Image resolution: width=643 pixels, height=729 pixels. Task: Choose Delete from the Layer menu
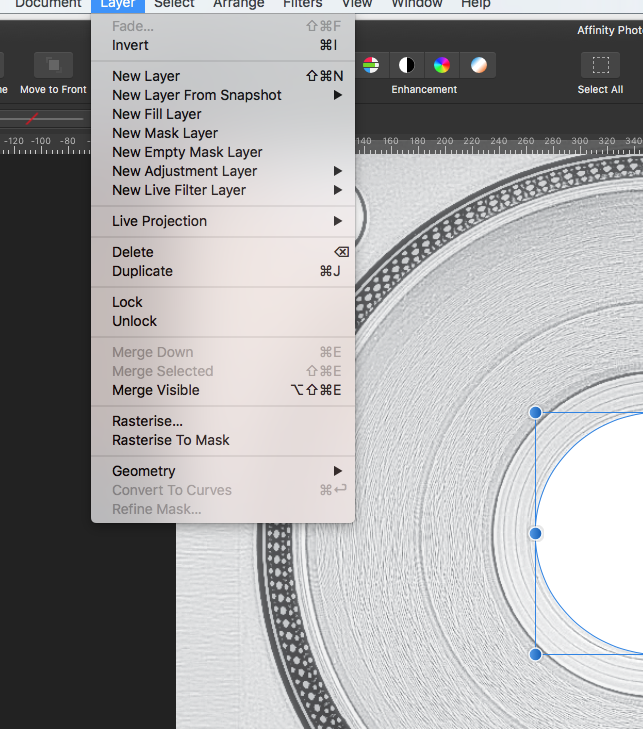click(223, 252)
